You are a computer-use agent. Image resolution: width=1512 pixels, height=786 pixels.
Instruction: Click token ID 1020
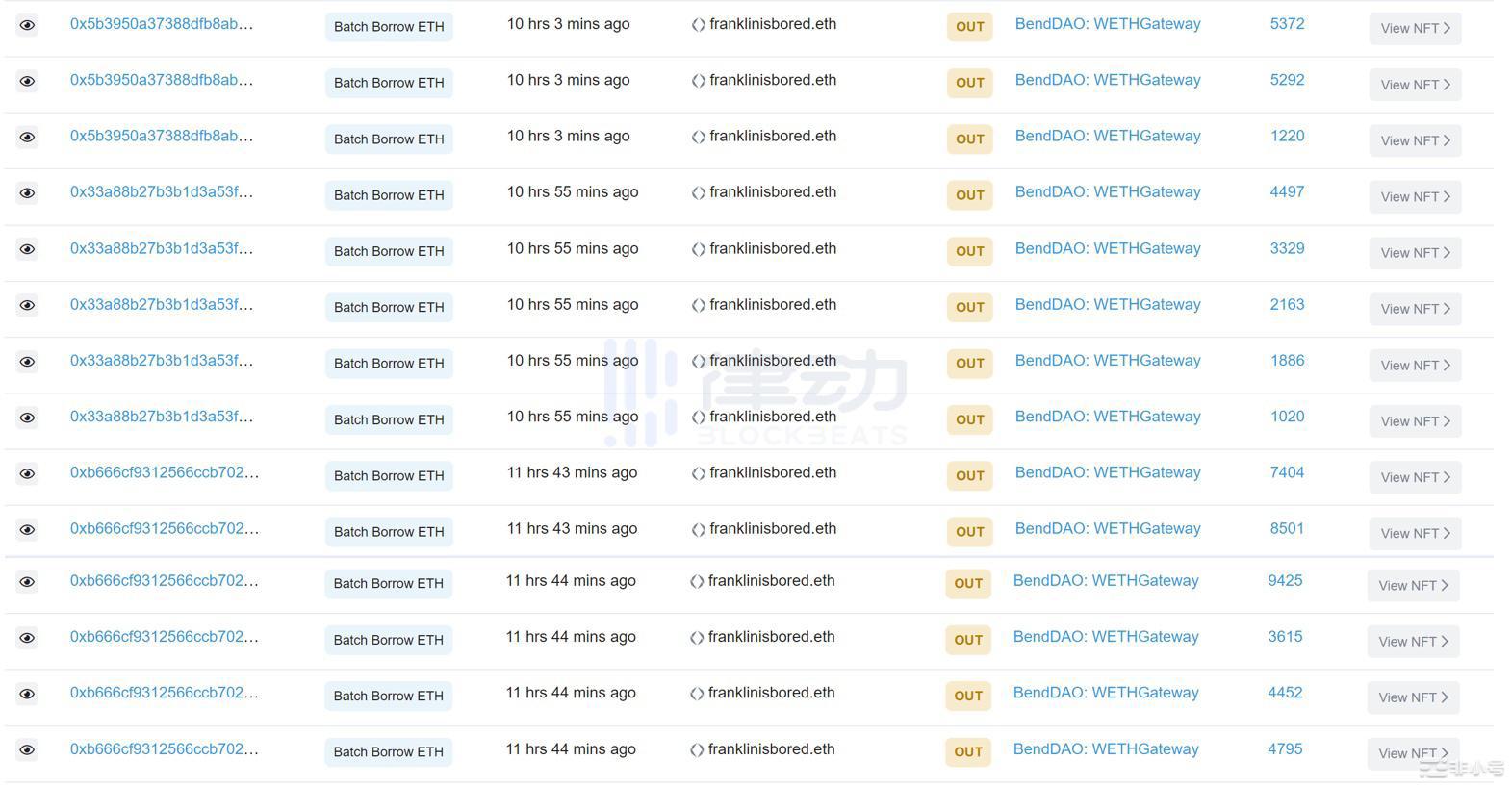[1287, 417]
